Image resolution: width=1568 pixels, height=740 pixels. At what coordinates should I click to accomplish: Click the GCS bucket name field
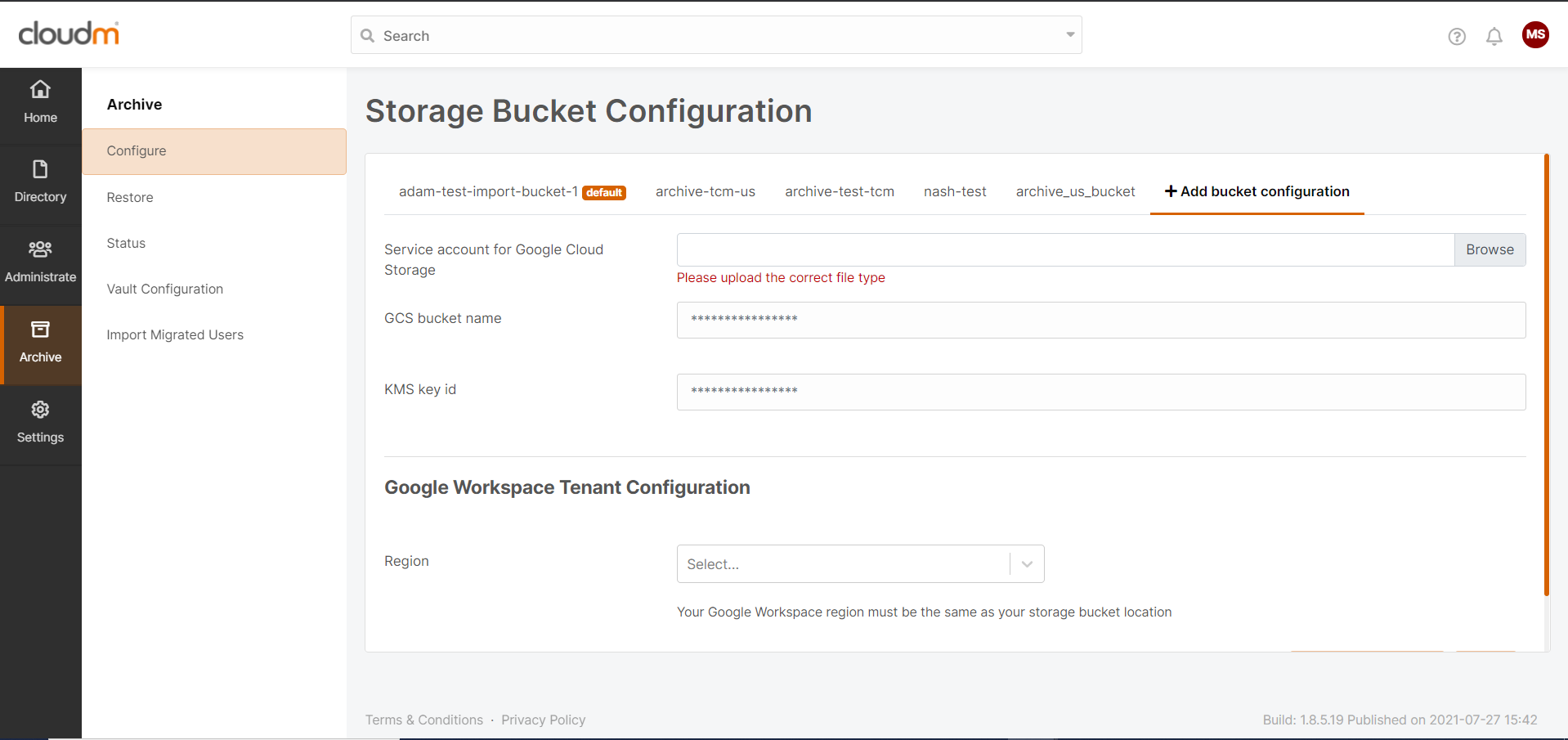(x=1101, y=320)
